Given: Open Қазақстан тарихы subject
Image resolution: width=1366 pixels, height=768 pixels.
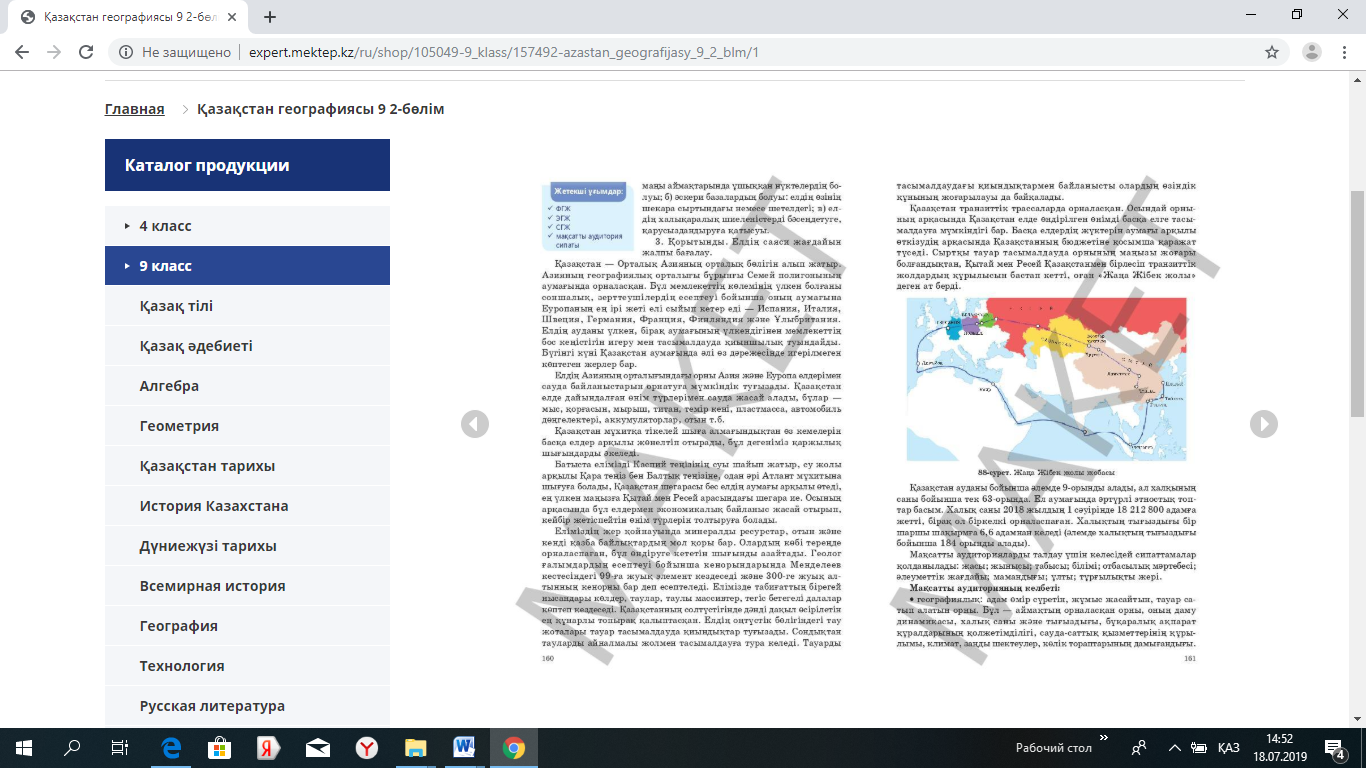Looking at the screenshot, I should pos(247,466).
